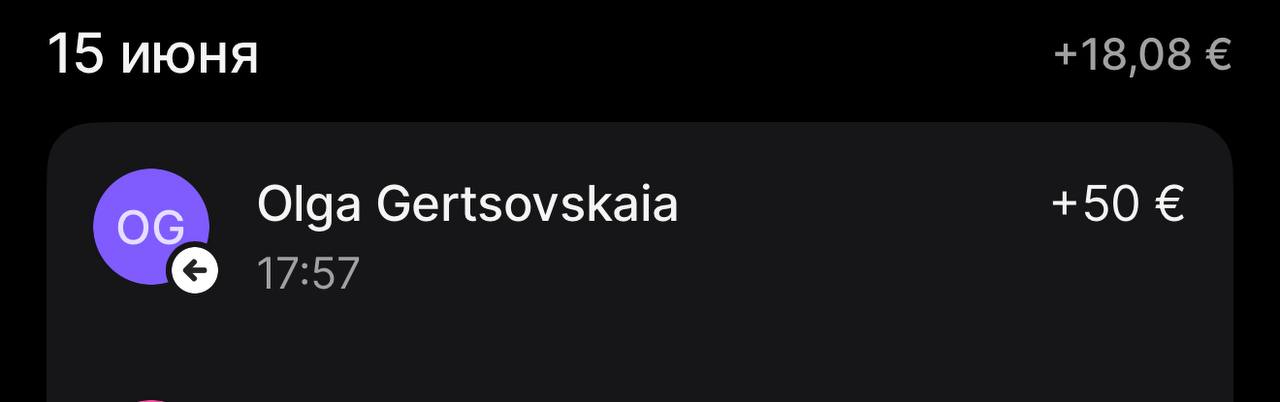Click the number 50 in the amount
This screenshot has width=1280, height=402.
pos(1112,205)
